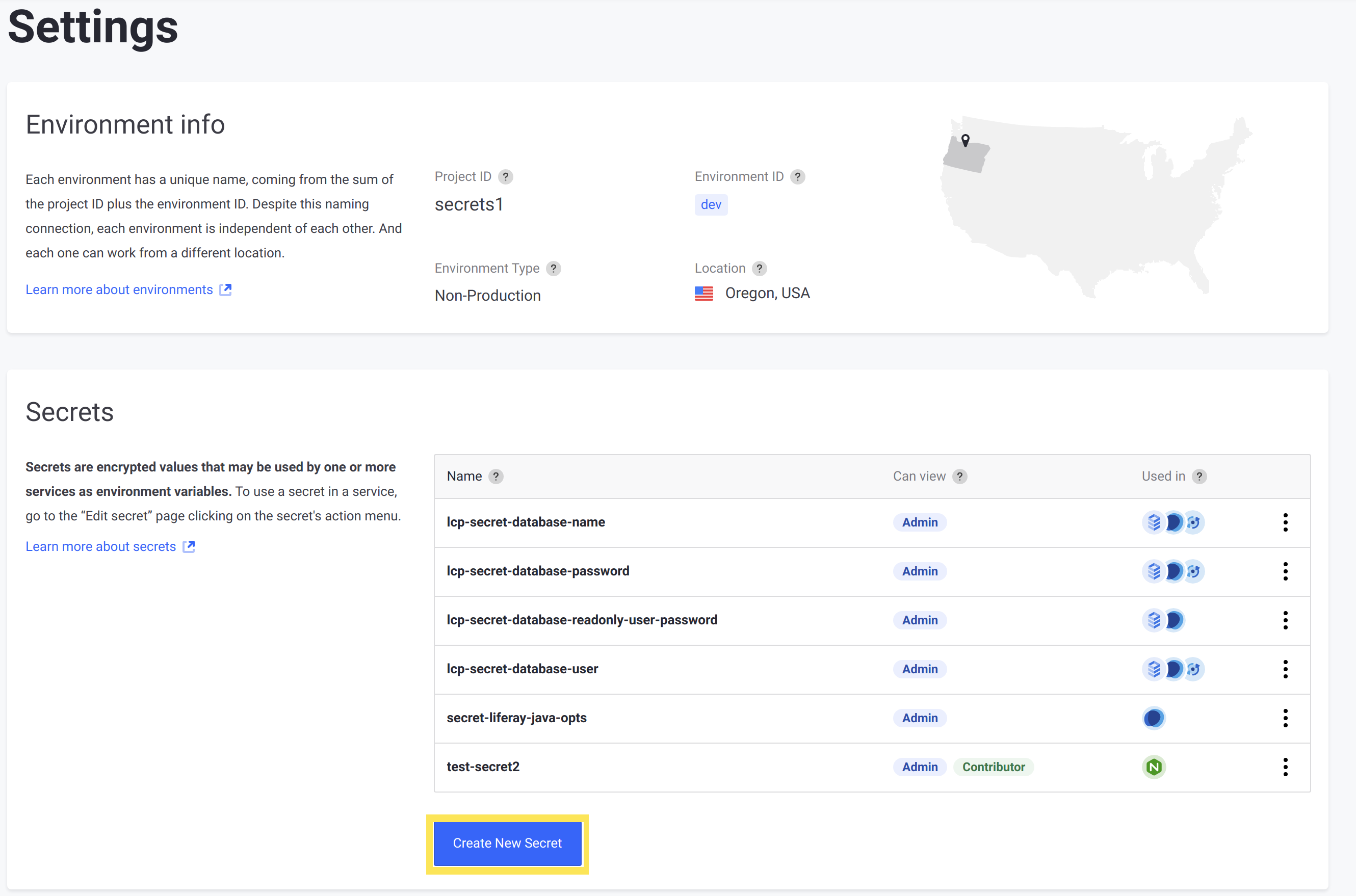Image resolution: width=1356 pixels, height=896 pixels.
Task: Click the stacked-layers service icon for lcp-secret-database-name
Action: coord(1152,521)
